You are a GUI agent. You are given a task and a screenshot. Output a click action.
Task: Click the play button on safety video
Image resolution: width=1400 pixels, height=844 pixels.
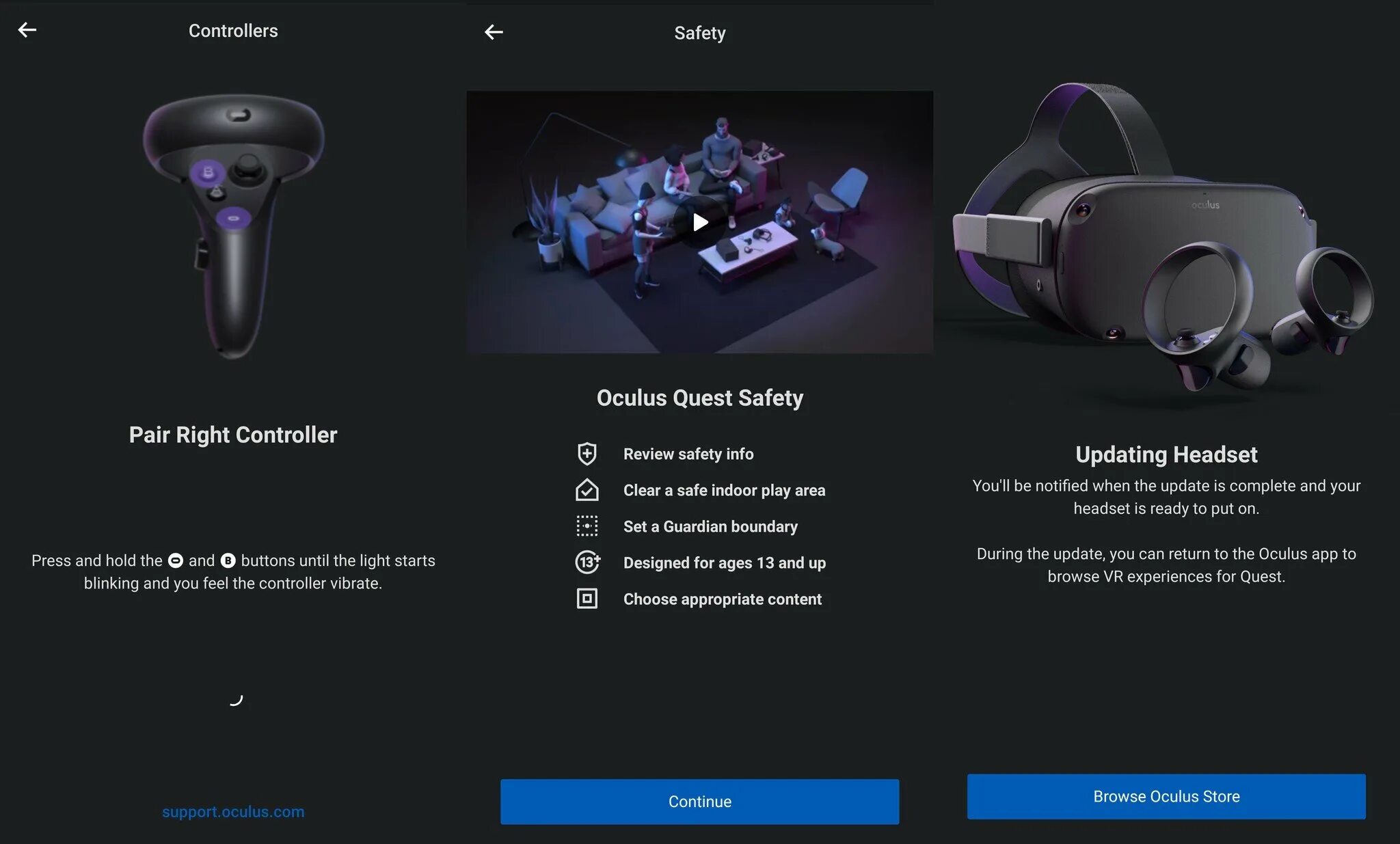[700, 221]
